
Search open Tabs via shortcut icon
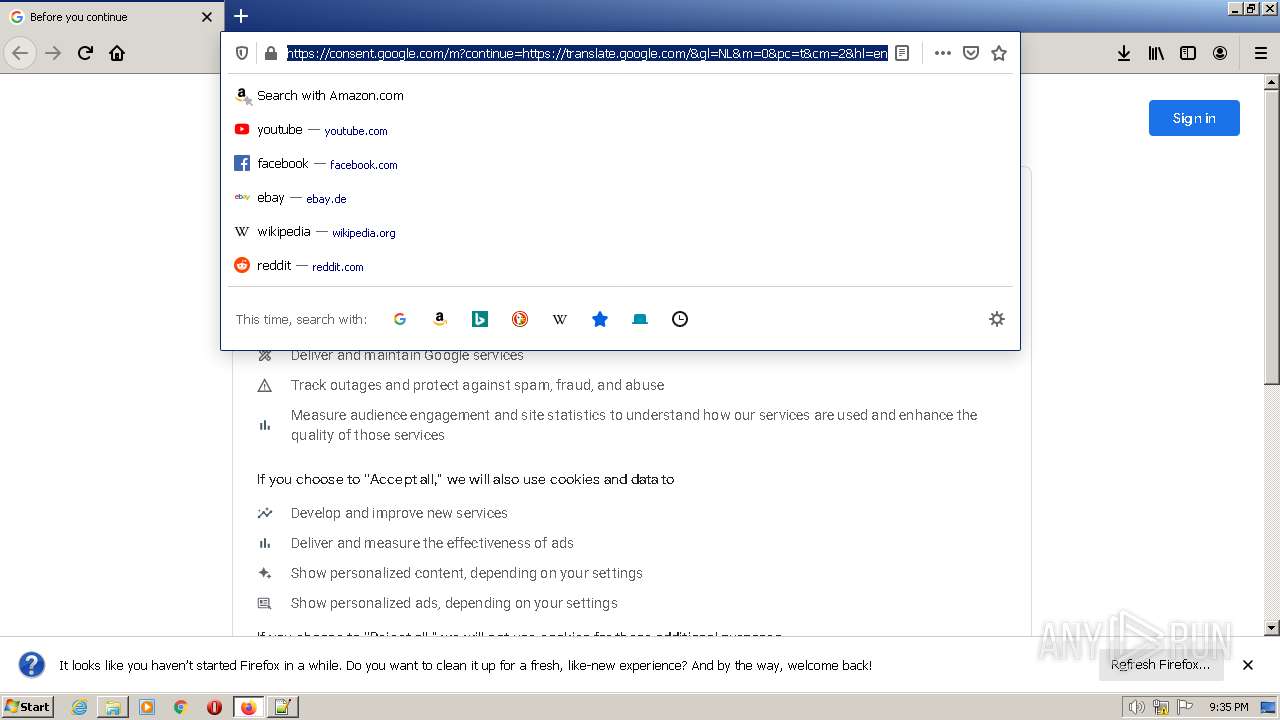point(640,319)
